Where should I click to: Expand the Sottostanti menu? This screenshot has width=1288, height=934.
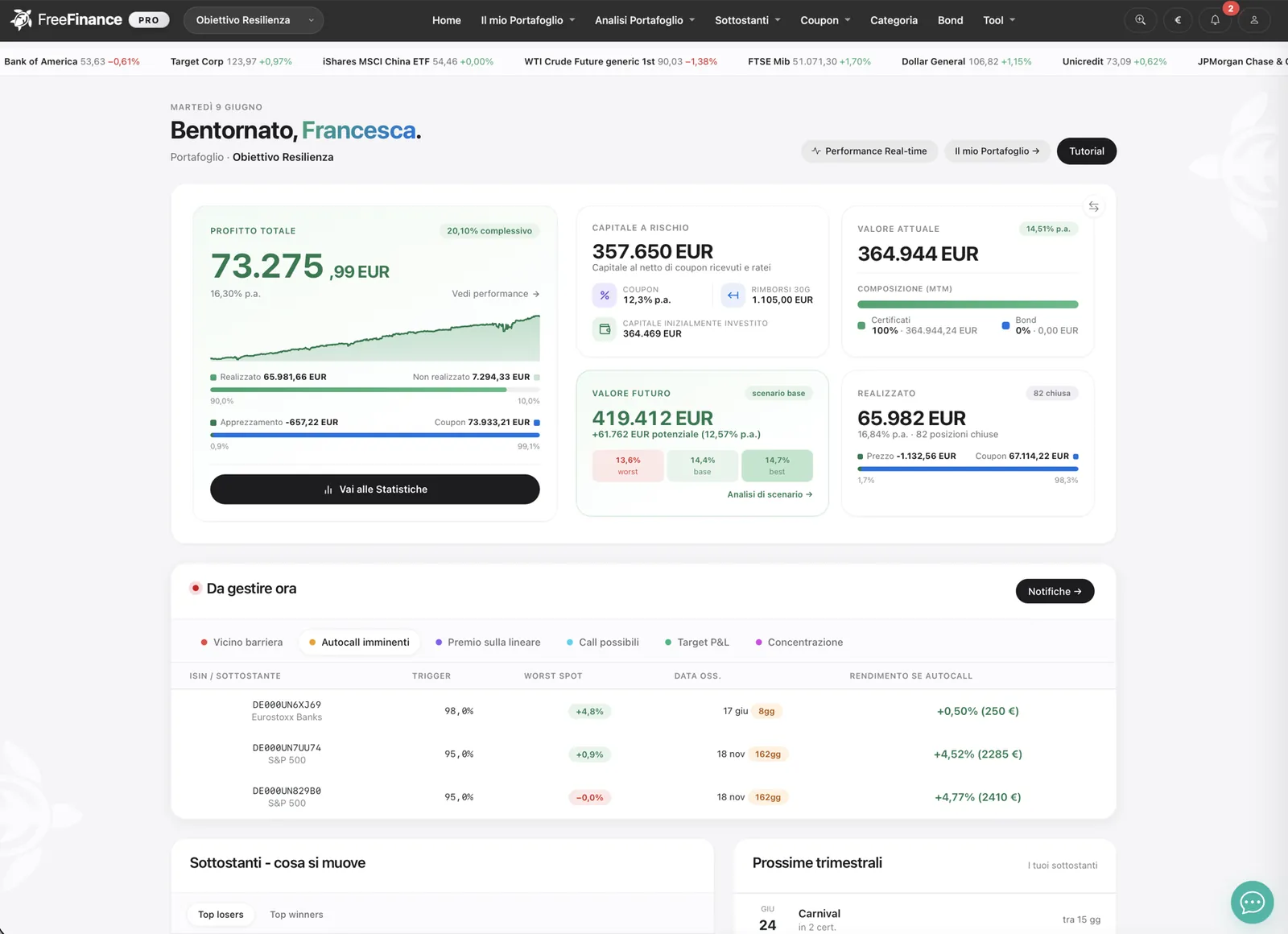pos(747,20)
